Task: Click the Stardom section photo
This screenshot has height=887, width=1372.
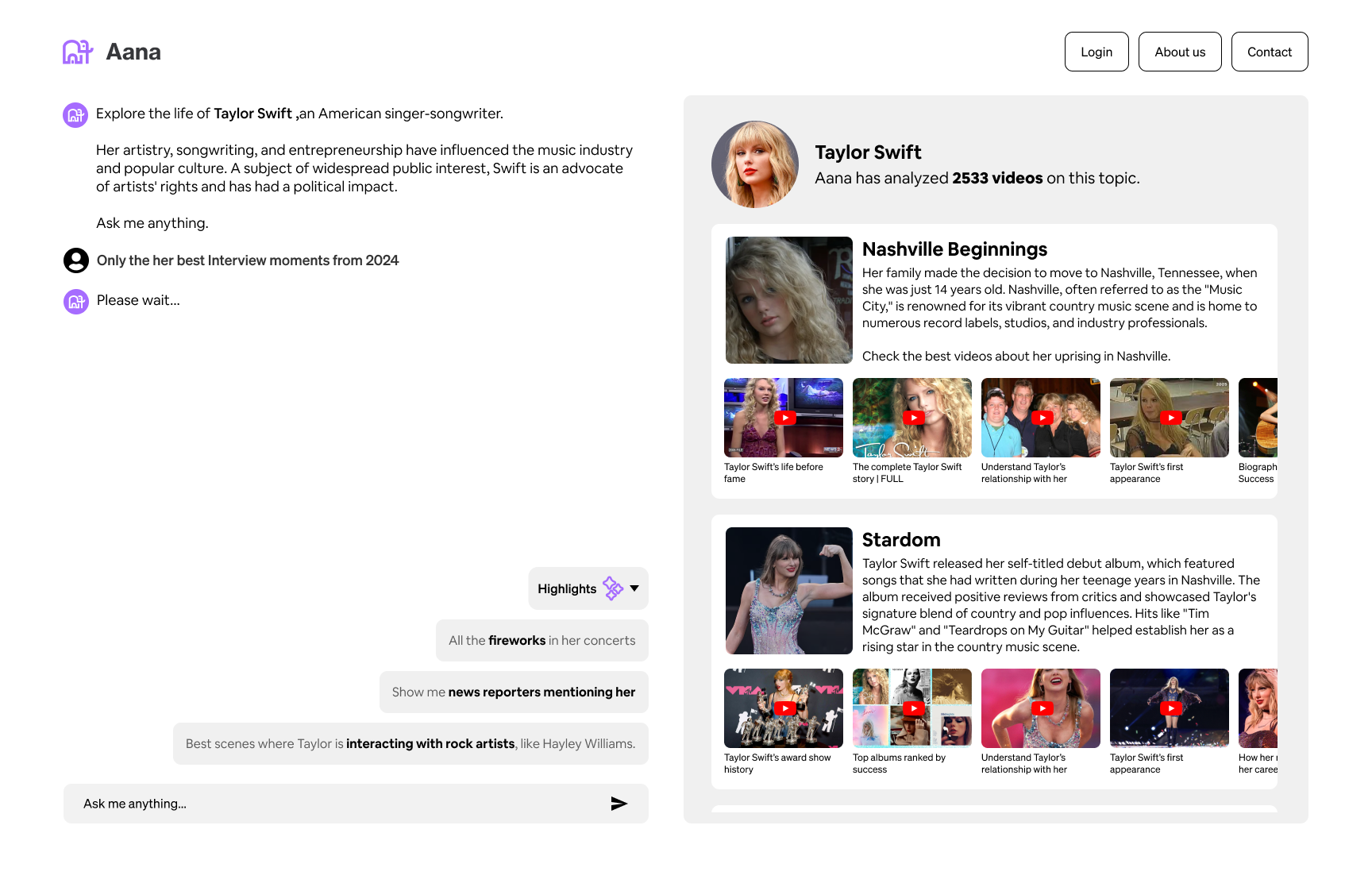Action: [789, 591]
